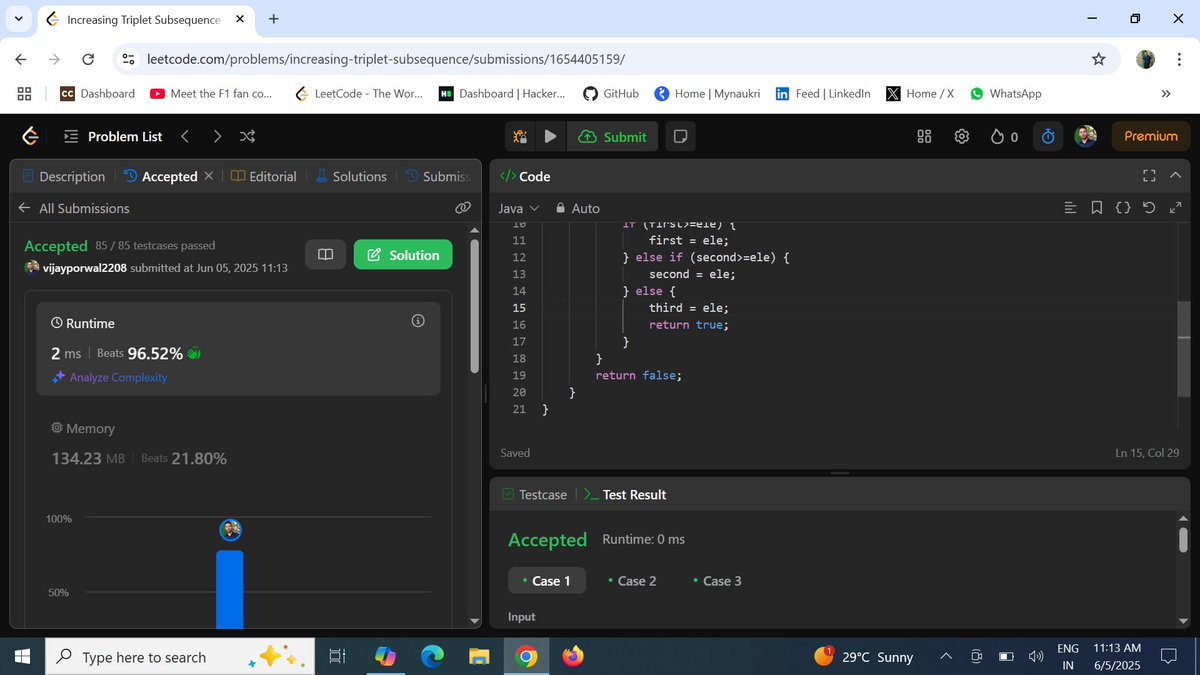Image resolution: width=1200 pixels, height=675 pixels.
Task: Expand more bookmarks chevron
Action: pos(1165,93)
